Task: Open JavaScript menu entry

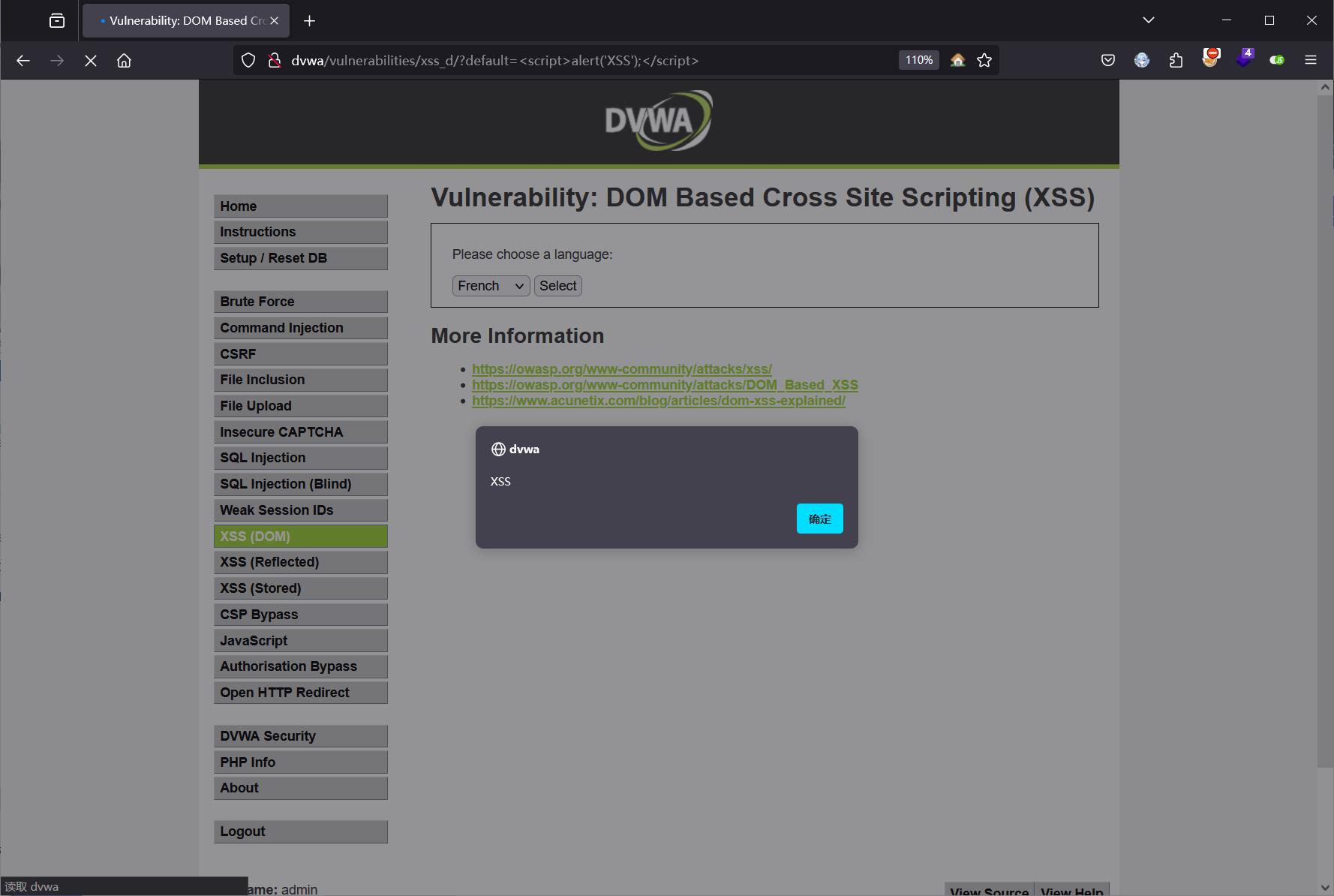Action: (x=301, y=641)
